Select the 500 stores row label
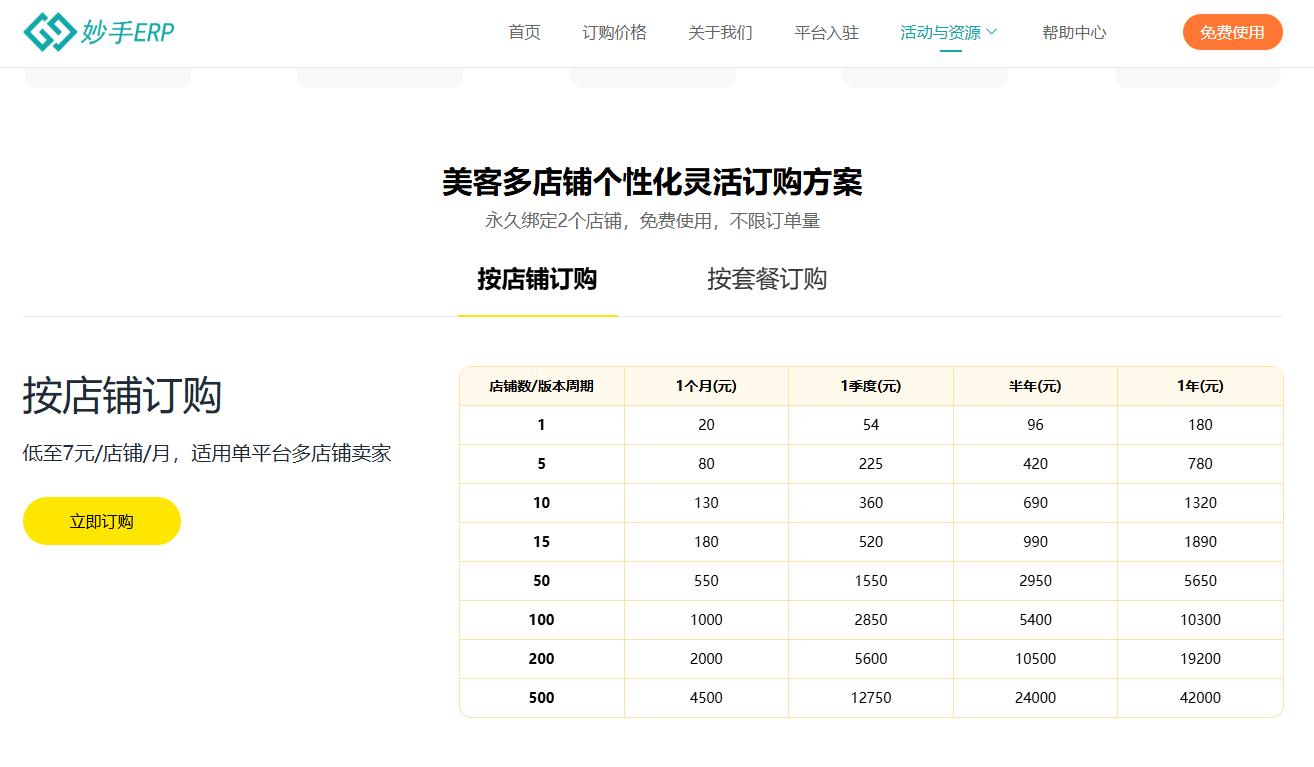The width and height of the screenshot is (1314, 767). pyautogui.click(x=541, y=698)
